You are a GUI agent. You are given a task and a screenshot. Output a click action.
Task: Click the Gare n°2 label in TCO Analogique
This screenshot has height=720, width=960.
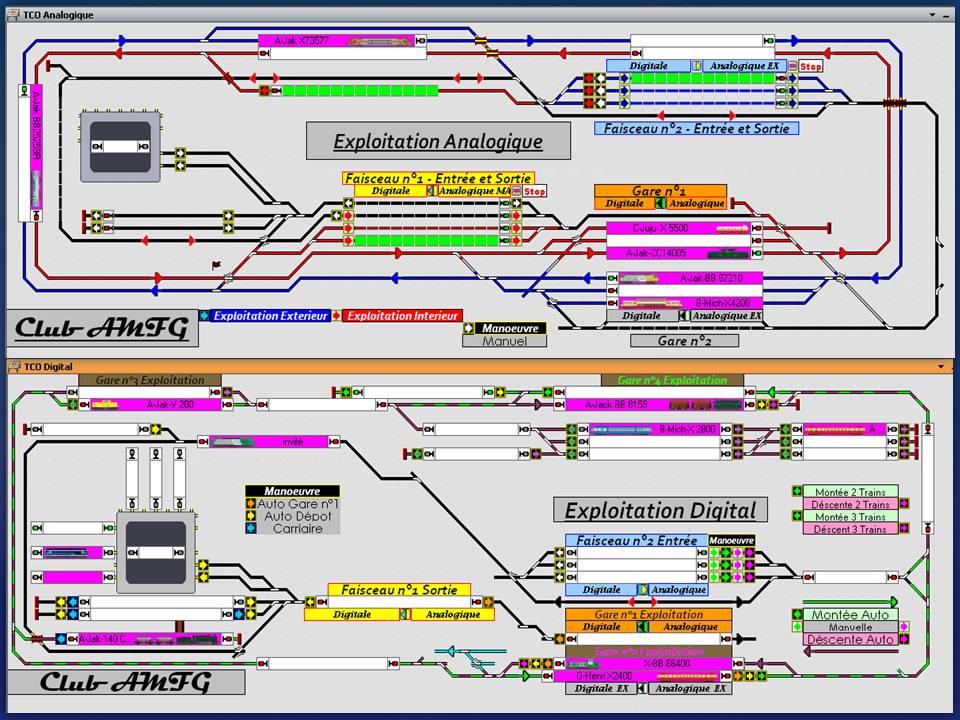click(x=684, y=341)
